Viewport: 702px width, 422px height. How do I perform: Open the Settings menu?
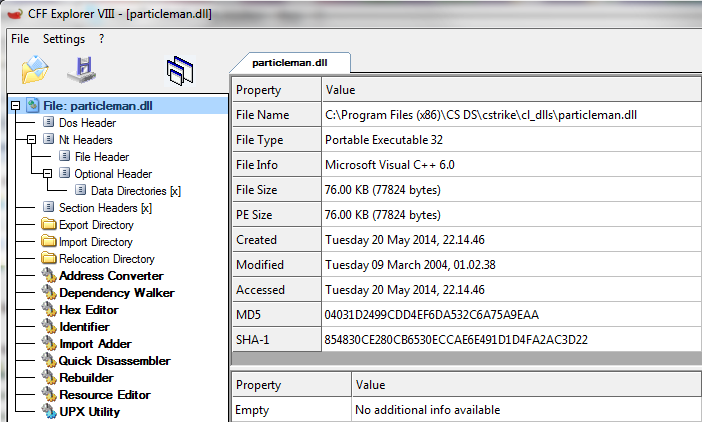pos(64,39)
